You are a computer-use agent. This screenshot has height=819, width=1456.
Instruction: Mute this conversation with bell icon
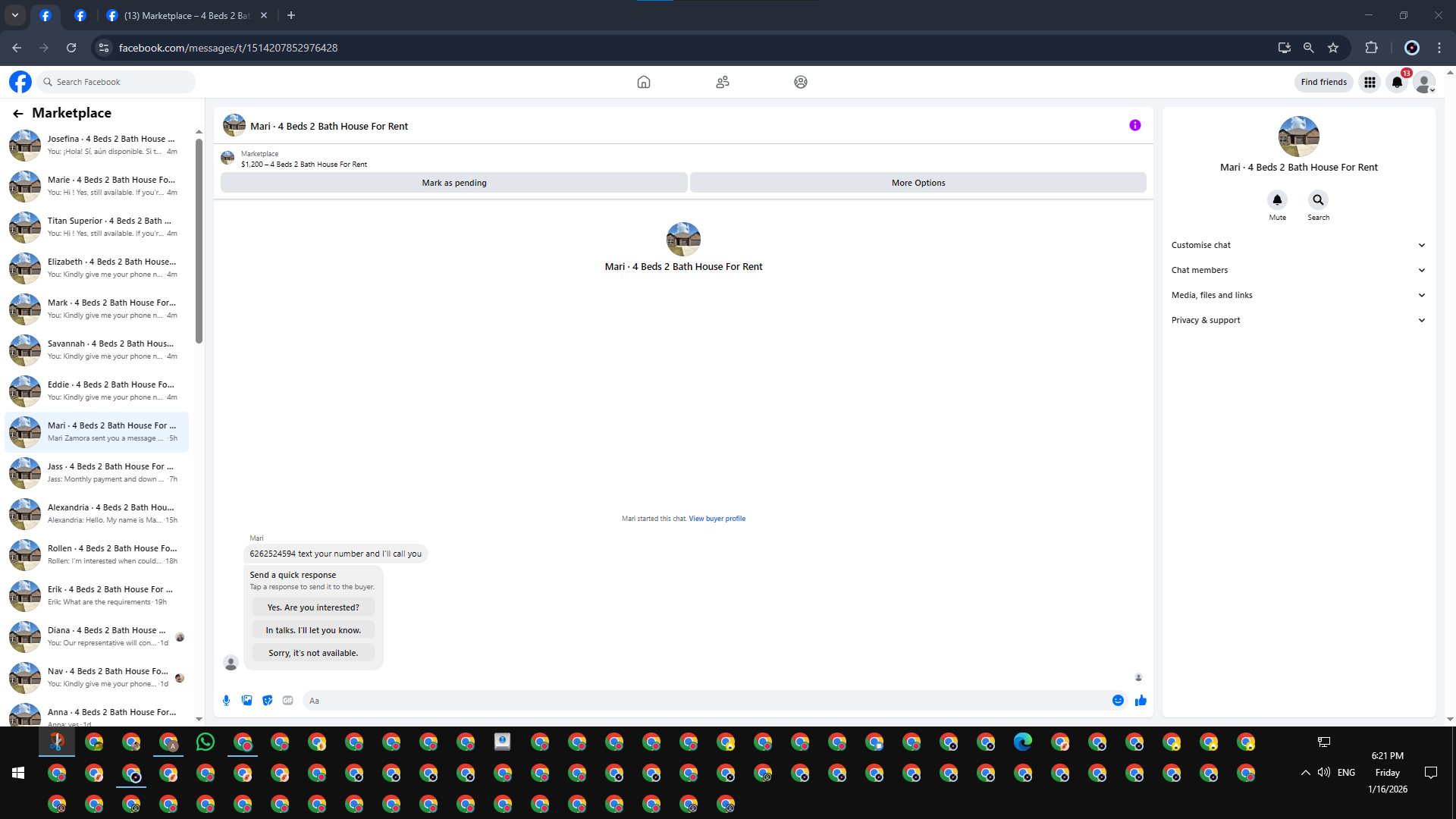[1277, 200]
